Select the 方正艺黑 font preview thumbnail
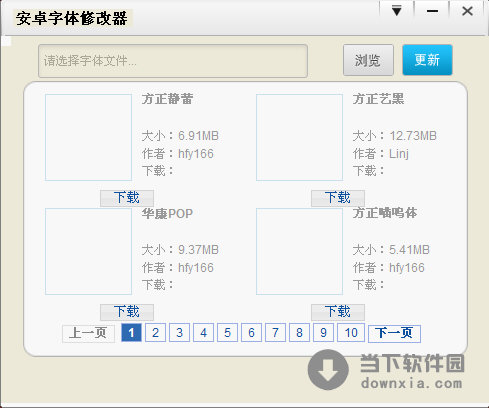The width and height of the screenshot is (489, 408). point(299,137)
